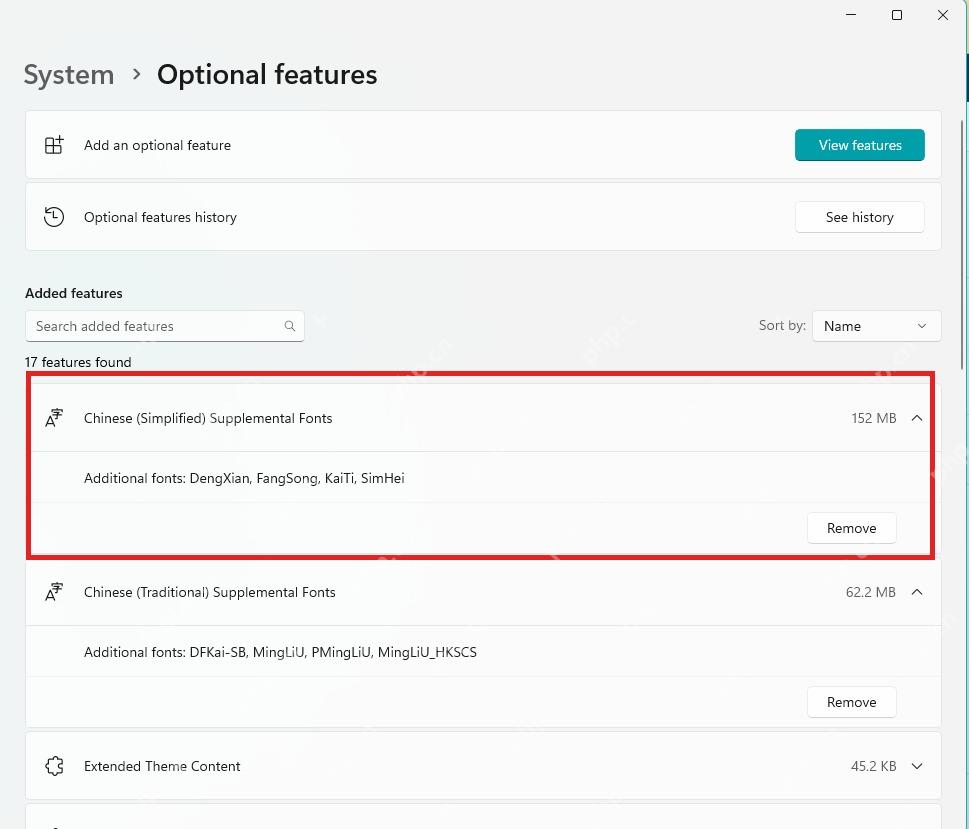
Task: Click the Extended Theme Content puzzle icon
Action: [54, 766]
